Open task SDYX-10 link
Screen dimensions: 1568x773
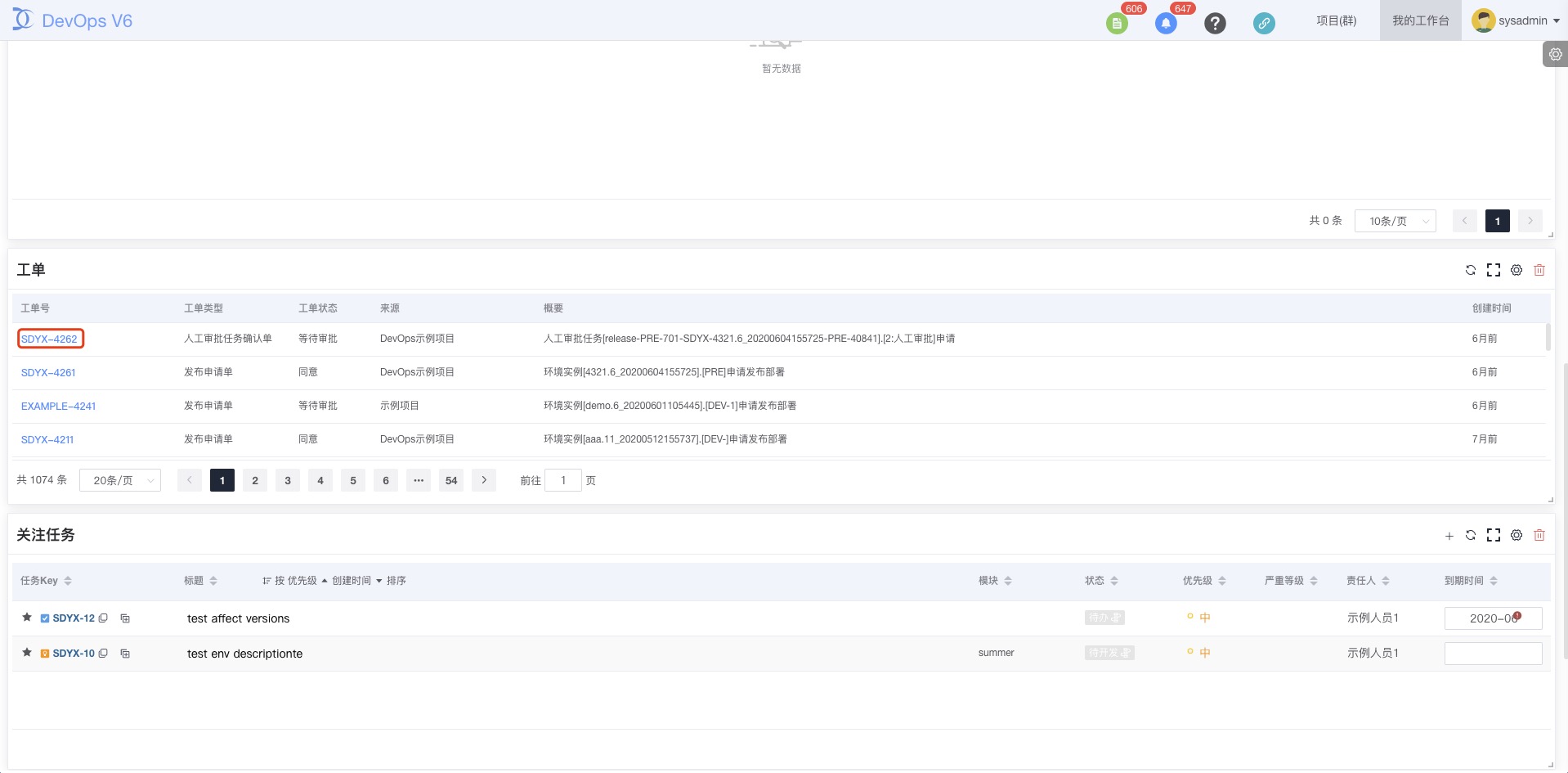(74, 653)
